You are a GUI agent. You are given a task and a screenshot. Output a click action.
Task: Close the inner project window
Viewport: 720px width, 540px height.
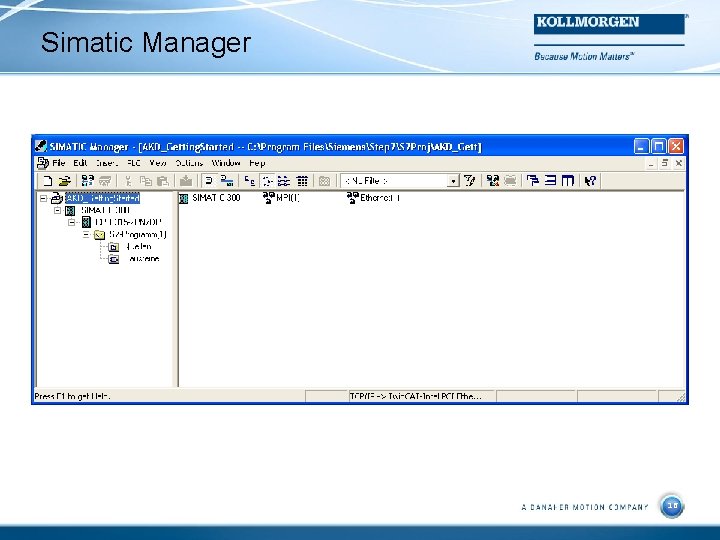click(679, 163)
